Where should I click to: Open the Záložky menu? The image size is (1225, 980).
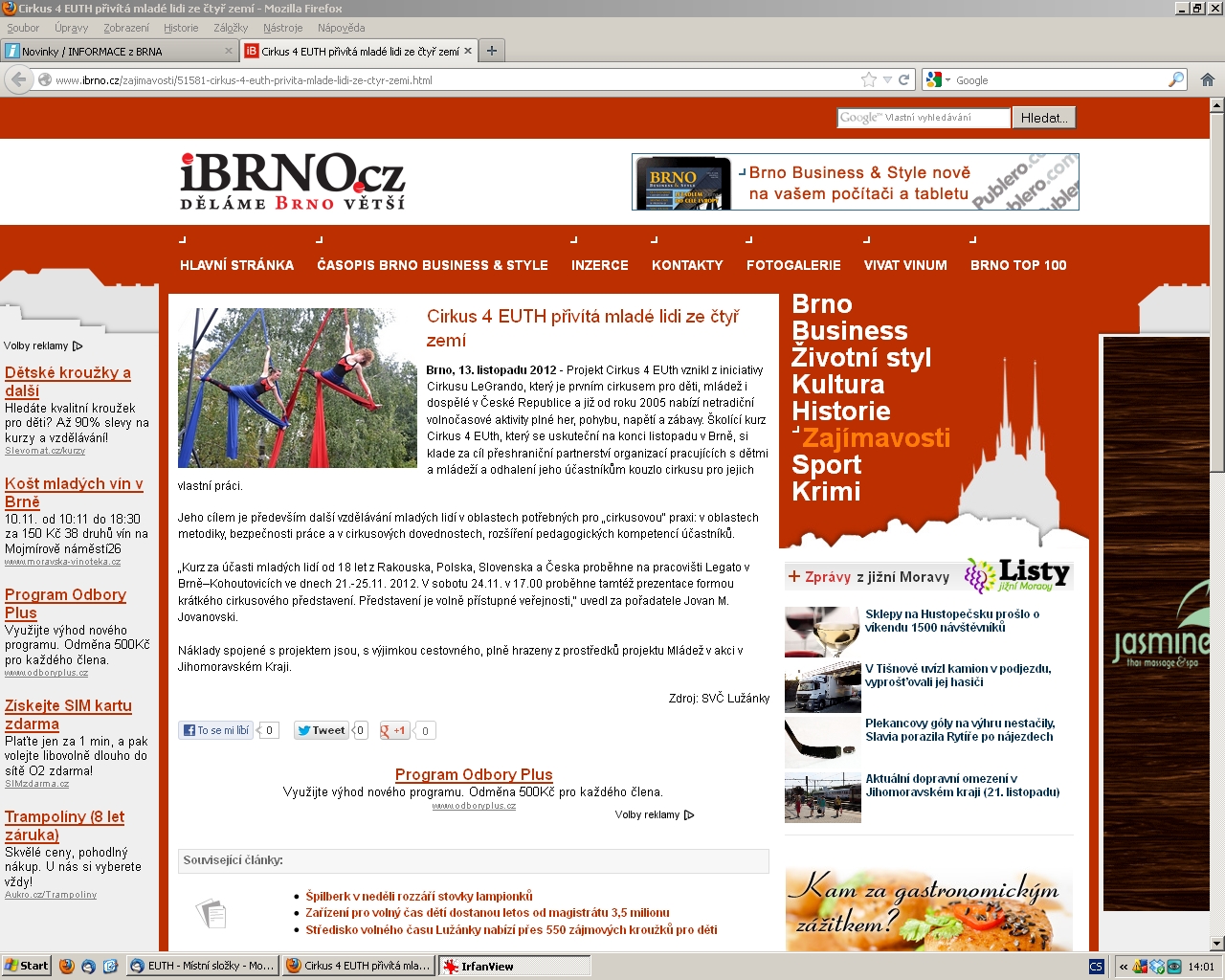pyautogui.click(x=231, y=28)
